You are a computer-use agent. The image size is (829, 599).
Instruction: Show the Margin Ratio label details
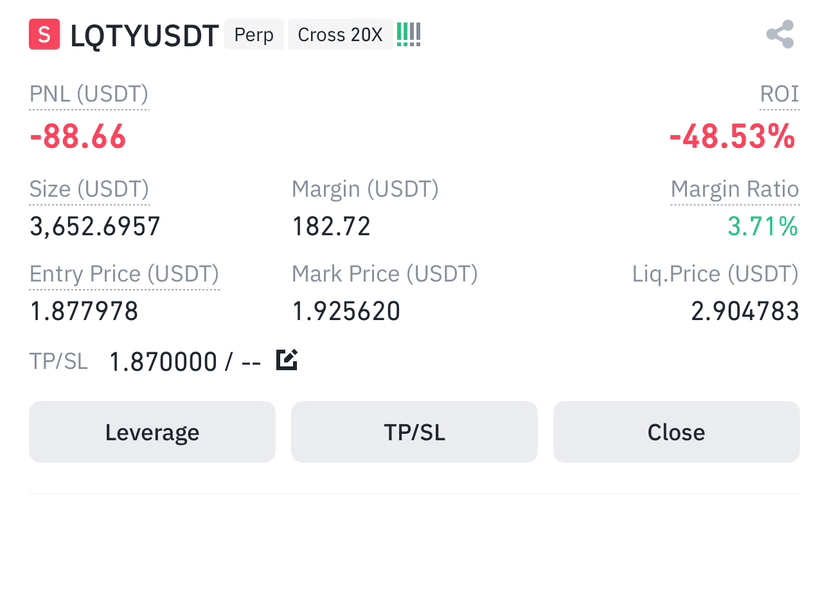coord(735,189)
